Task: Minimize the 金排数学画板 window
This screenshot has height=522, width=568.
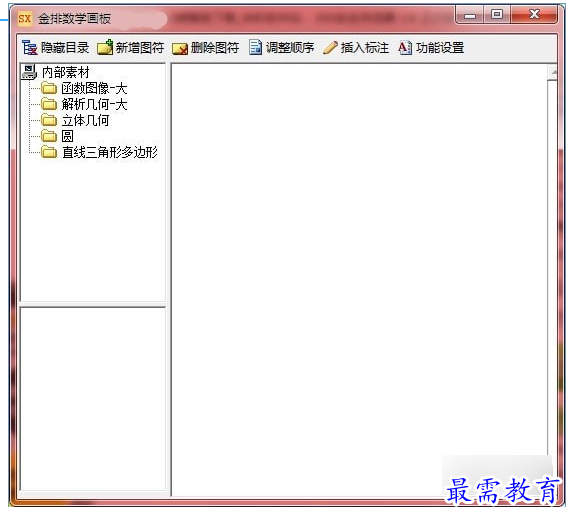Action: pos(470,15)
